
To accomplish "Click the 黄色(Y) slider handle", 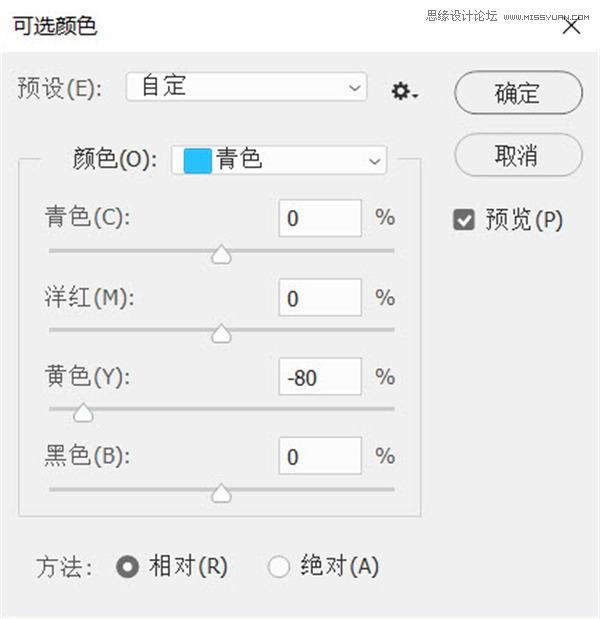I will tap(83, 413).
